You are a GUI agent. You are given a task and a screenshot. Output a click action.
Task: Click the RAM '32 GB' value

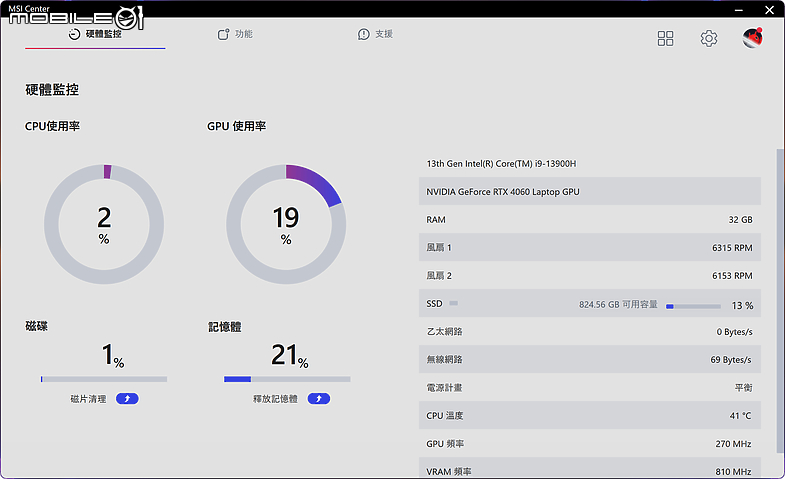tap(740, 220)
